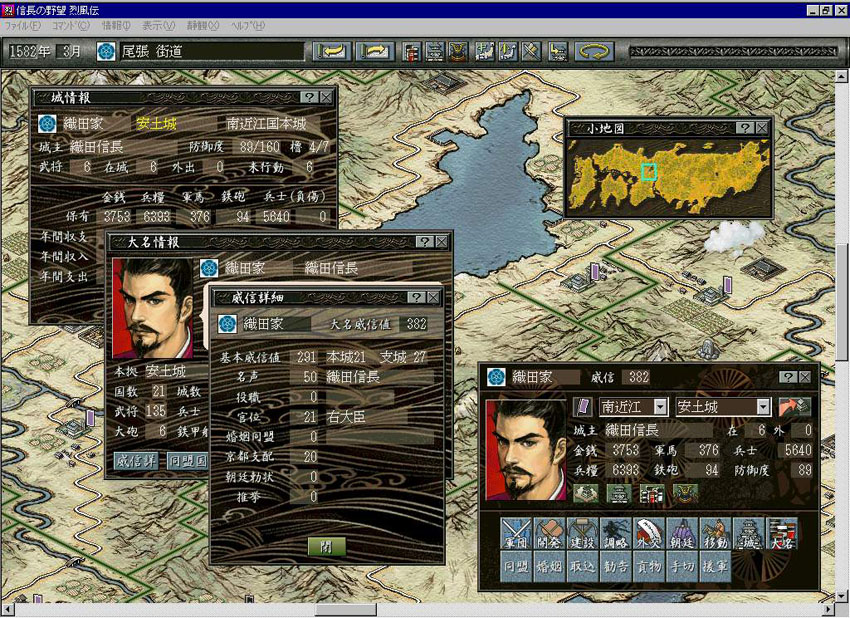Click the 軍団 (army) command icon

[518, 534]
